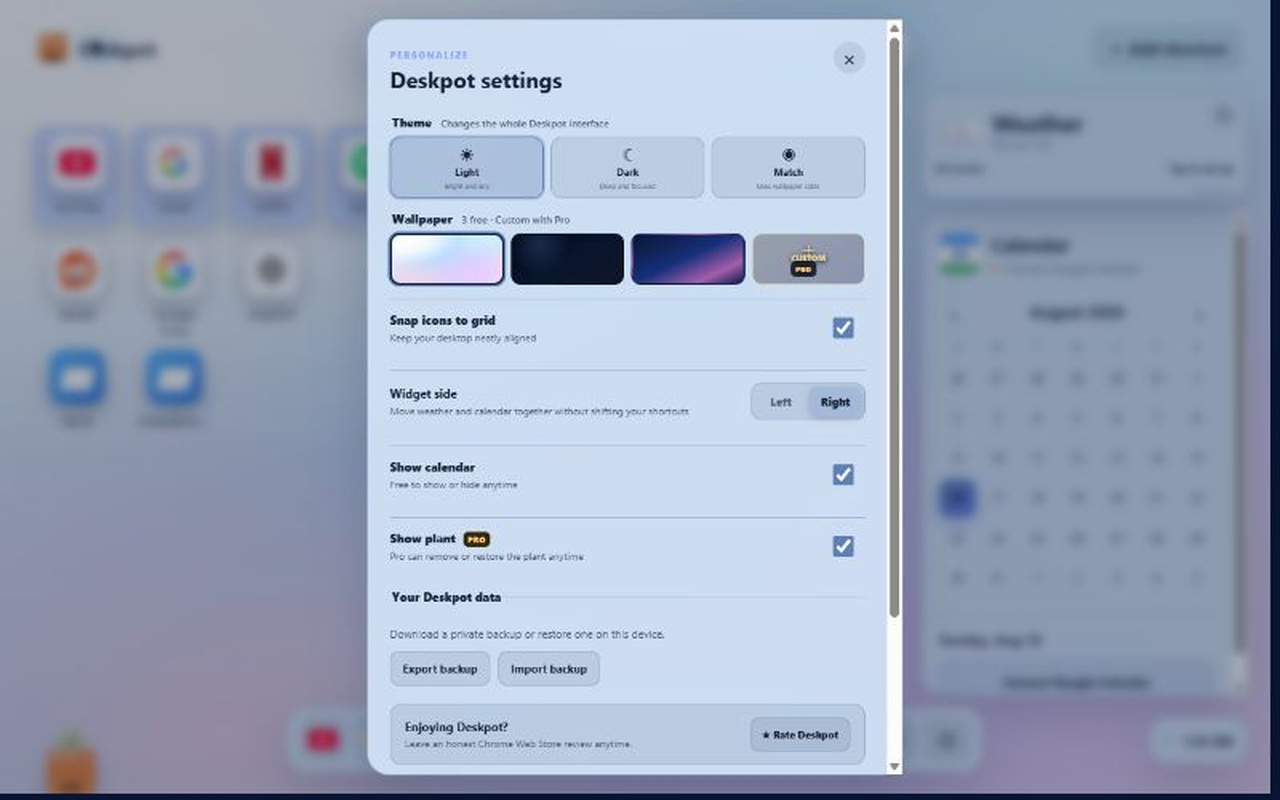Screen dimensions: 1280x800
Task: Click the circle icon in Match theme
Action: click(x=788, y=155)
